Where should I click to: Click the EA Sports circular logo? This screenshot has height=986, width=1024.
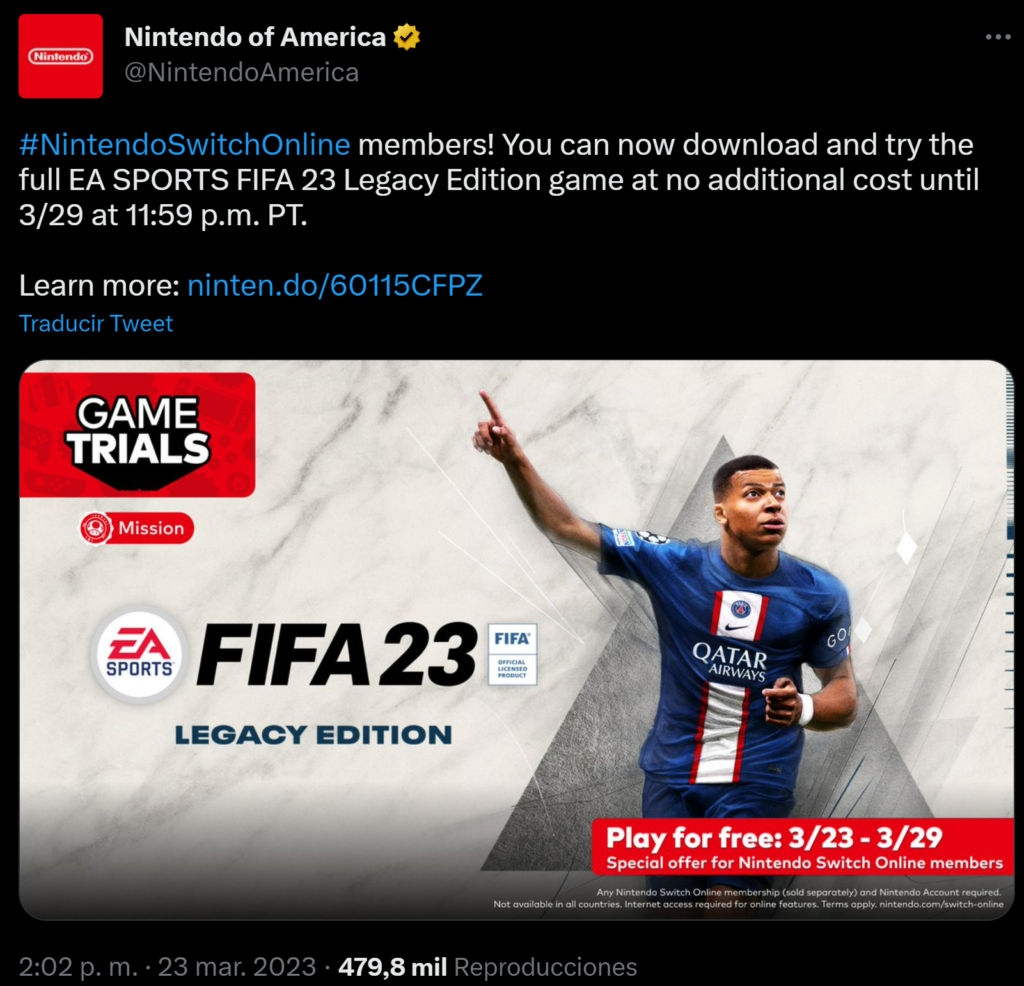pos(139,654)
